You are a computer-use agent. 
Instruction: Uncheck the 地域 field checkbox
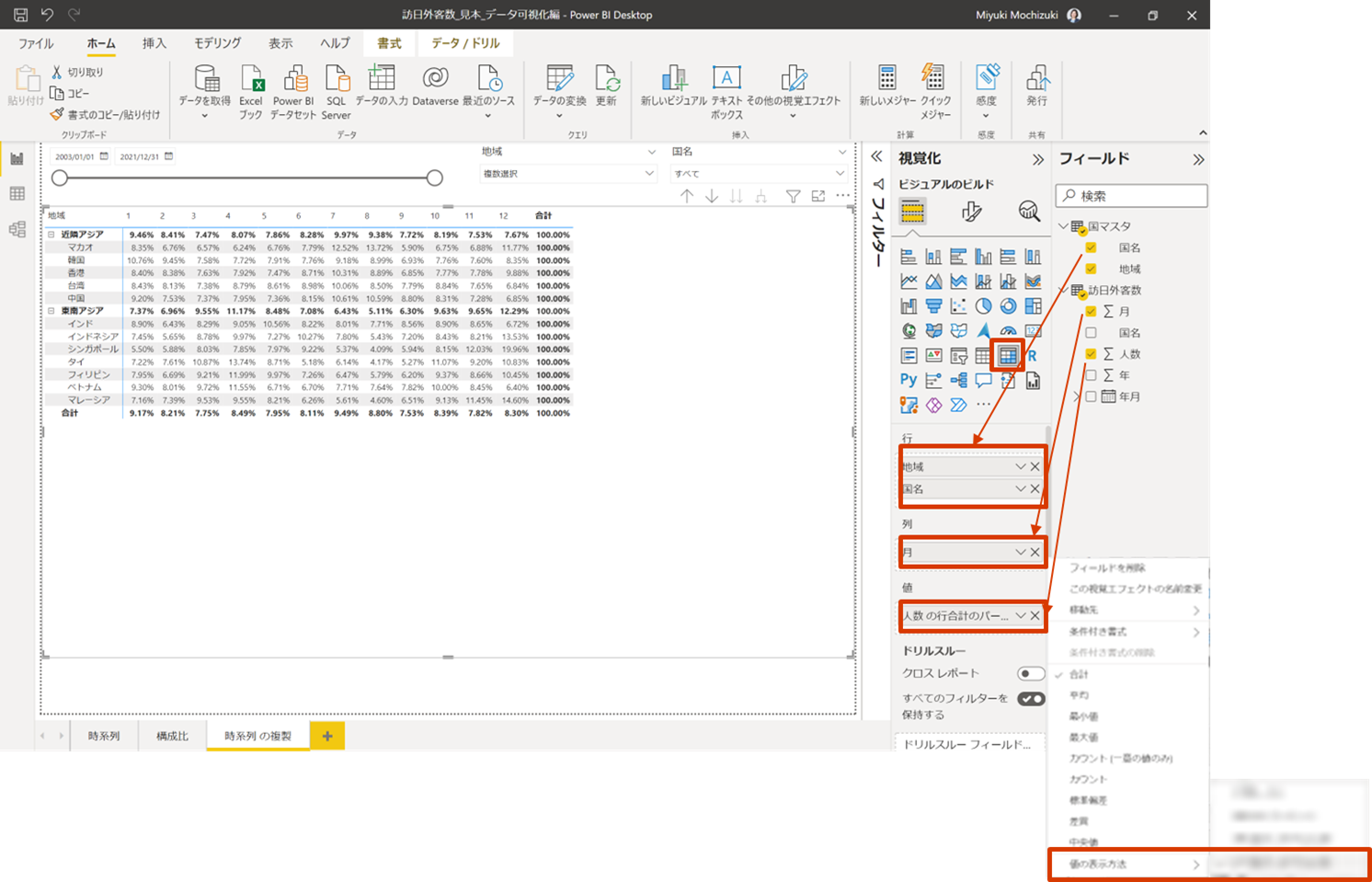1091,269
